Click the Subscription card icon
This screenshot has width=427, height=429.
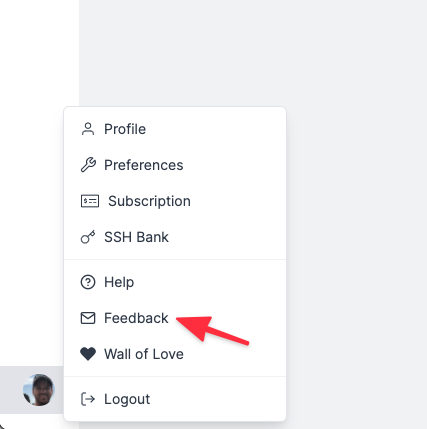coord(90,201)
